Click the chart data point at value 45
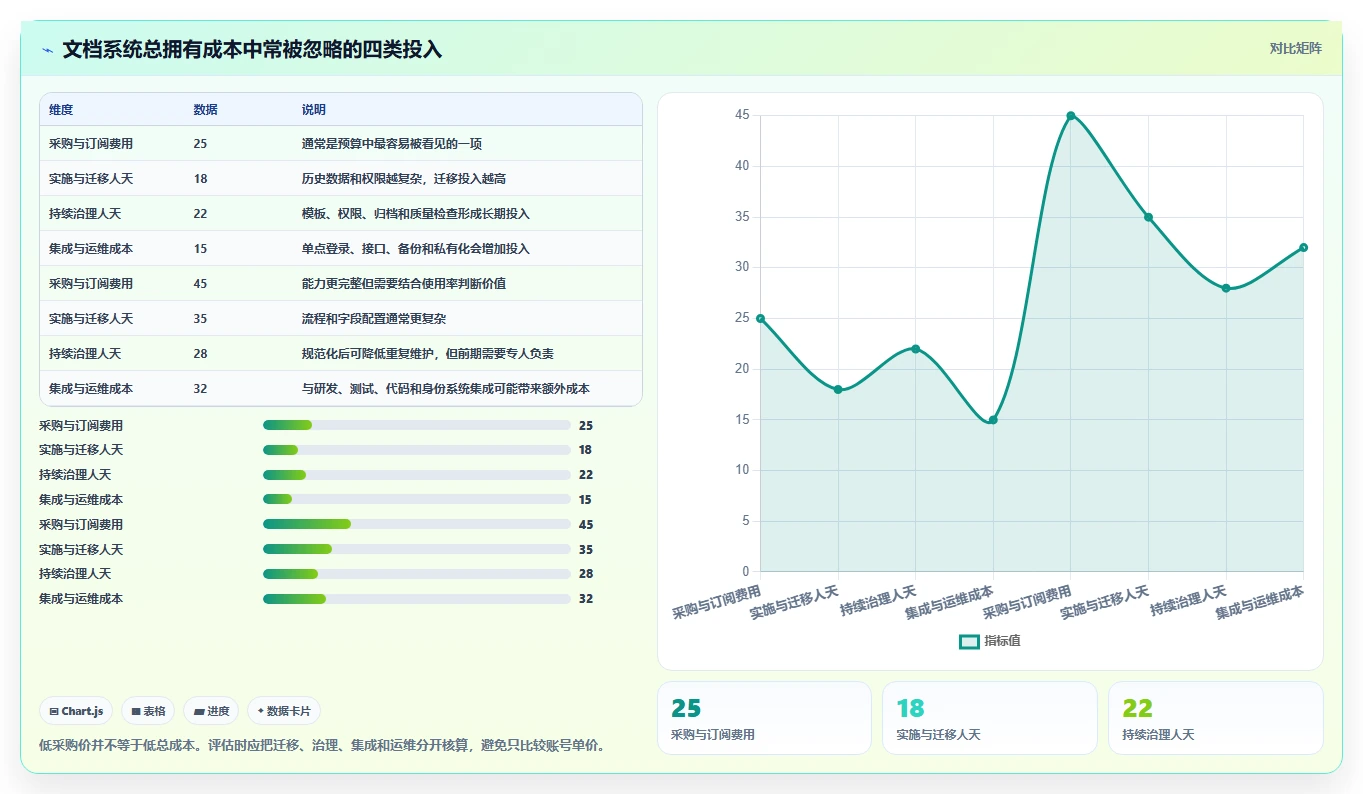The width and height of the screenshot is (1363, 794). (1071, 116)
